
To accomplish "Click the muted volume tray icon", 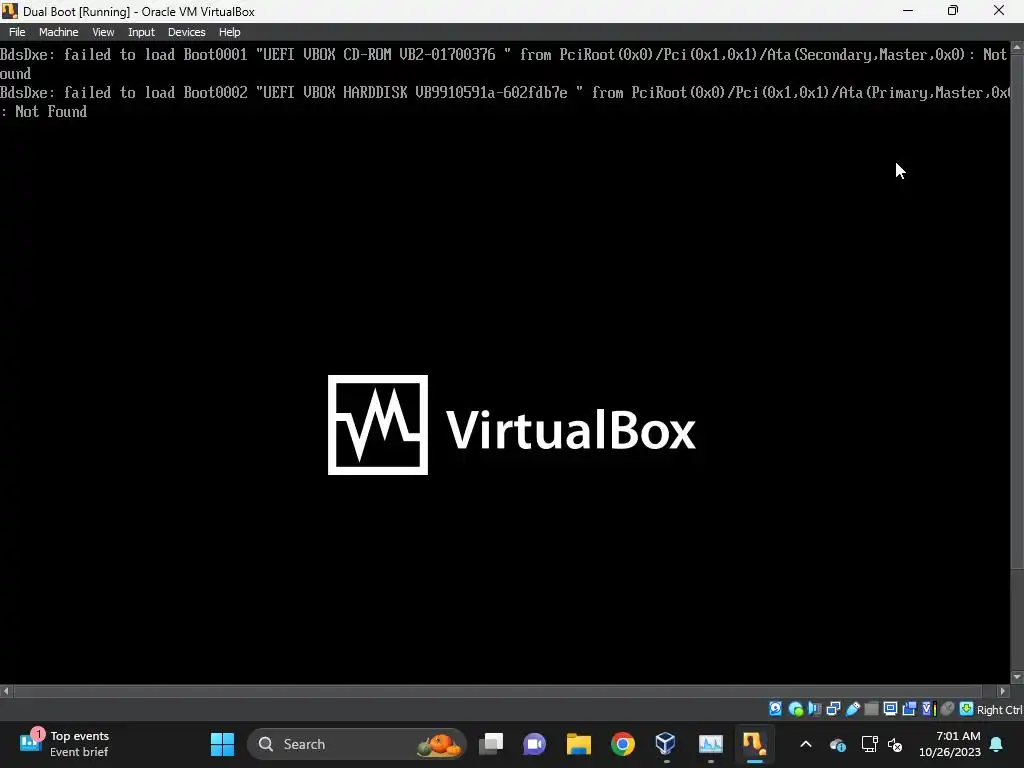I will [895, 744].
